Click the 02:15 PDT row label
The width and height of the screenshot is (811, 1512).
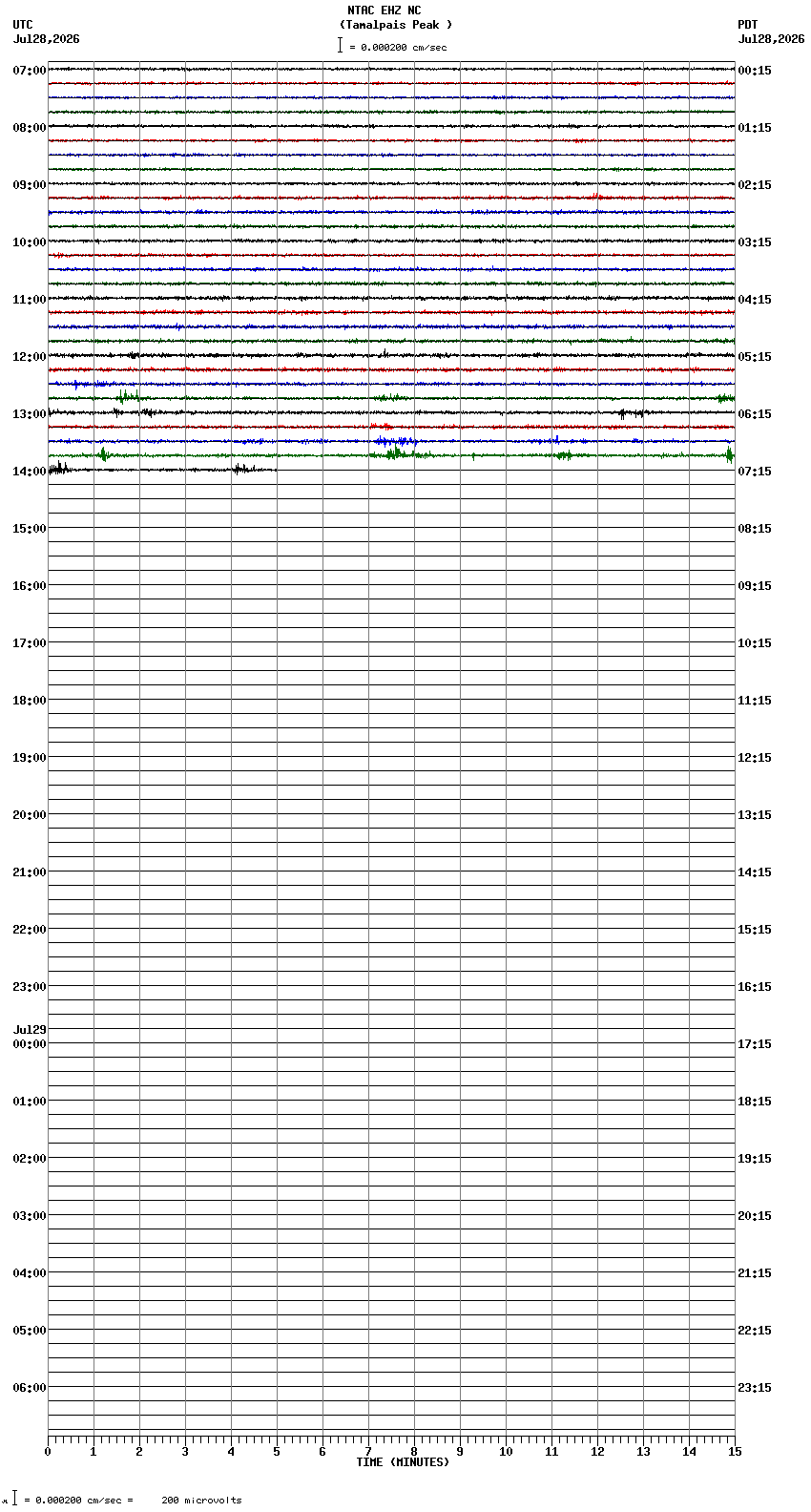tap(755, 185)
